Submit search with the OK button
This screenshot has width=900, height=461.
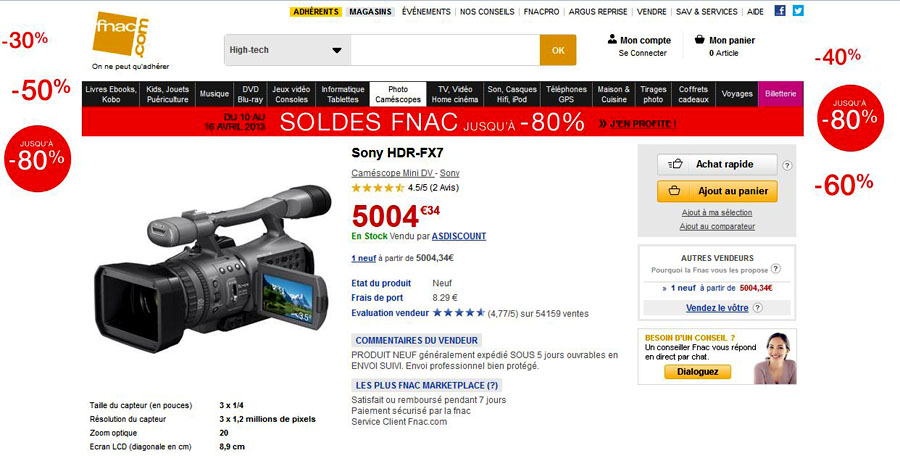coord(558,50)
